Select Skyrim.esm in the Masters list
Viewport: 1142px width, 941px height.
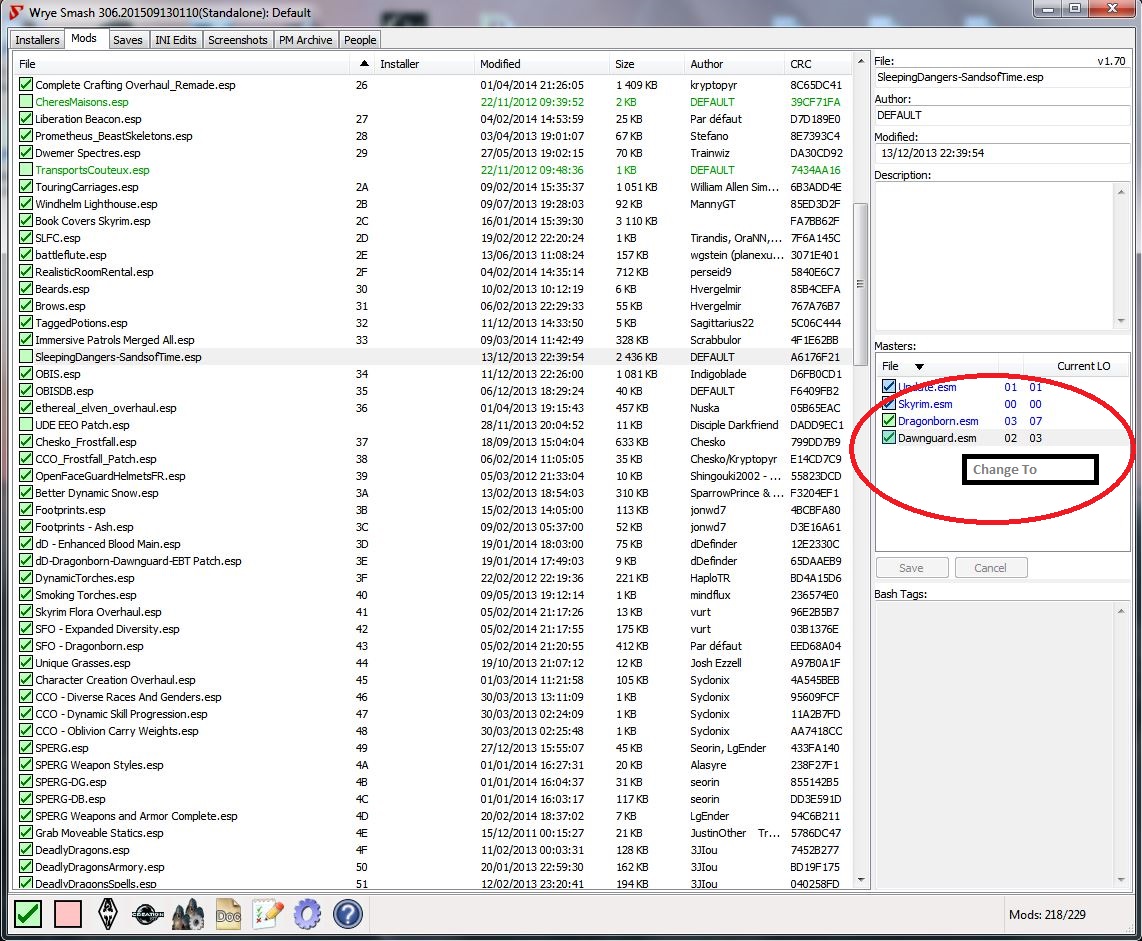tap(1002, 404)
